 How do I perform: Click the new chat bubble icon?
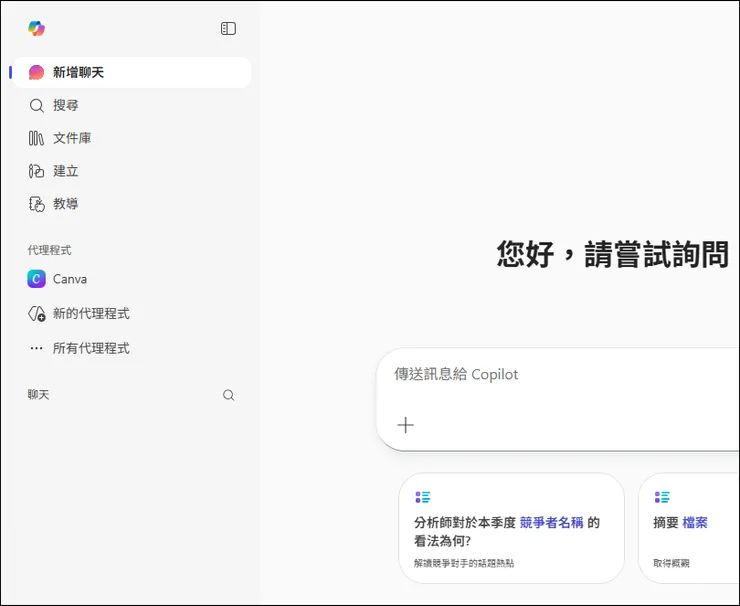click(36, 72)
